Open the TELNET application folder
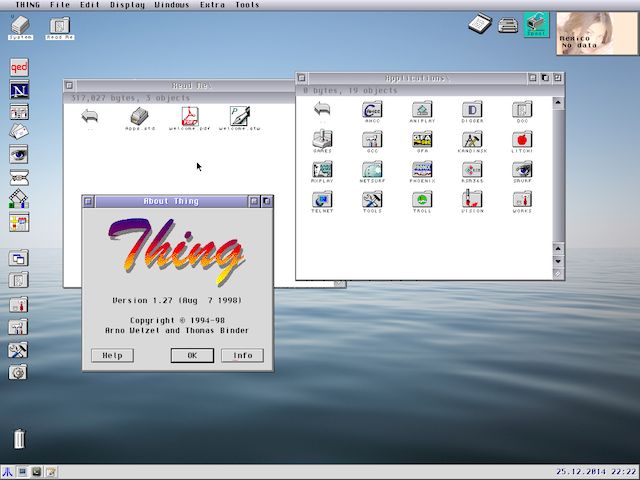This screenshot has width=640, height=480. 322,201
